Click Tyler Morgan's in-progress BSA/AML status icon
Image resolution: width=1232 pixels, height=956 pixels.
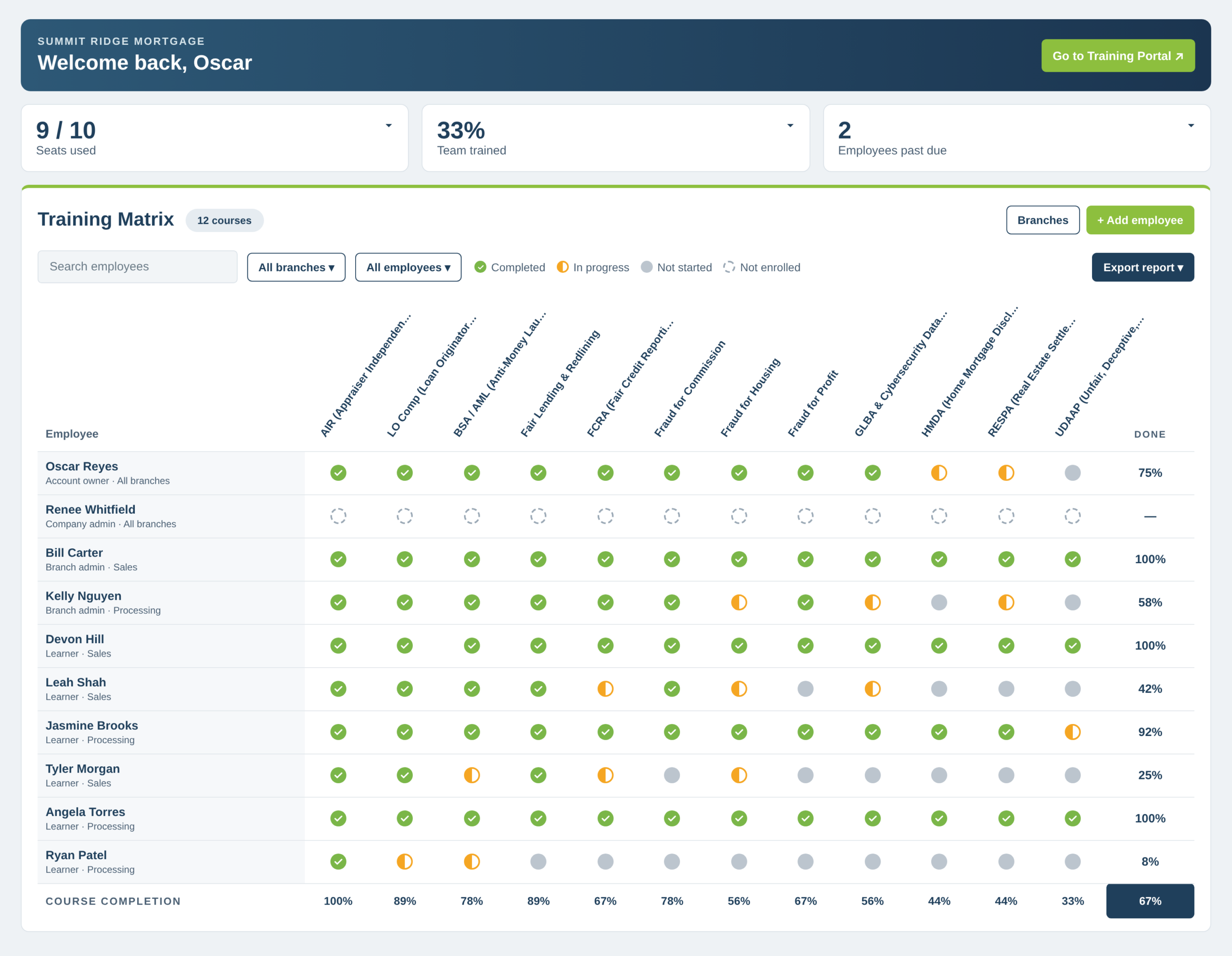(x=472, y=775)
